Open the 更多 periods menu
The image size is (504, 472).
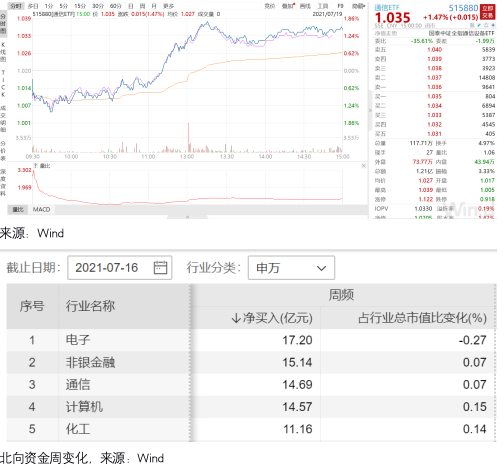[x=169, y=6]
